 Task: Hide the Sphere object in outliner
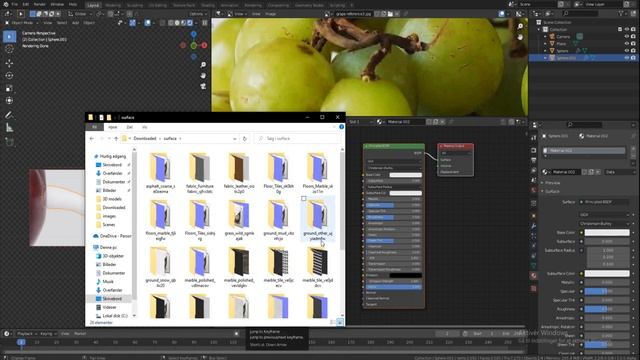[627, 51]
